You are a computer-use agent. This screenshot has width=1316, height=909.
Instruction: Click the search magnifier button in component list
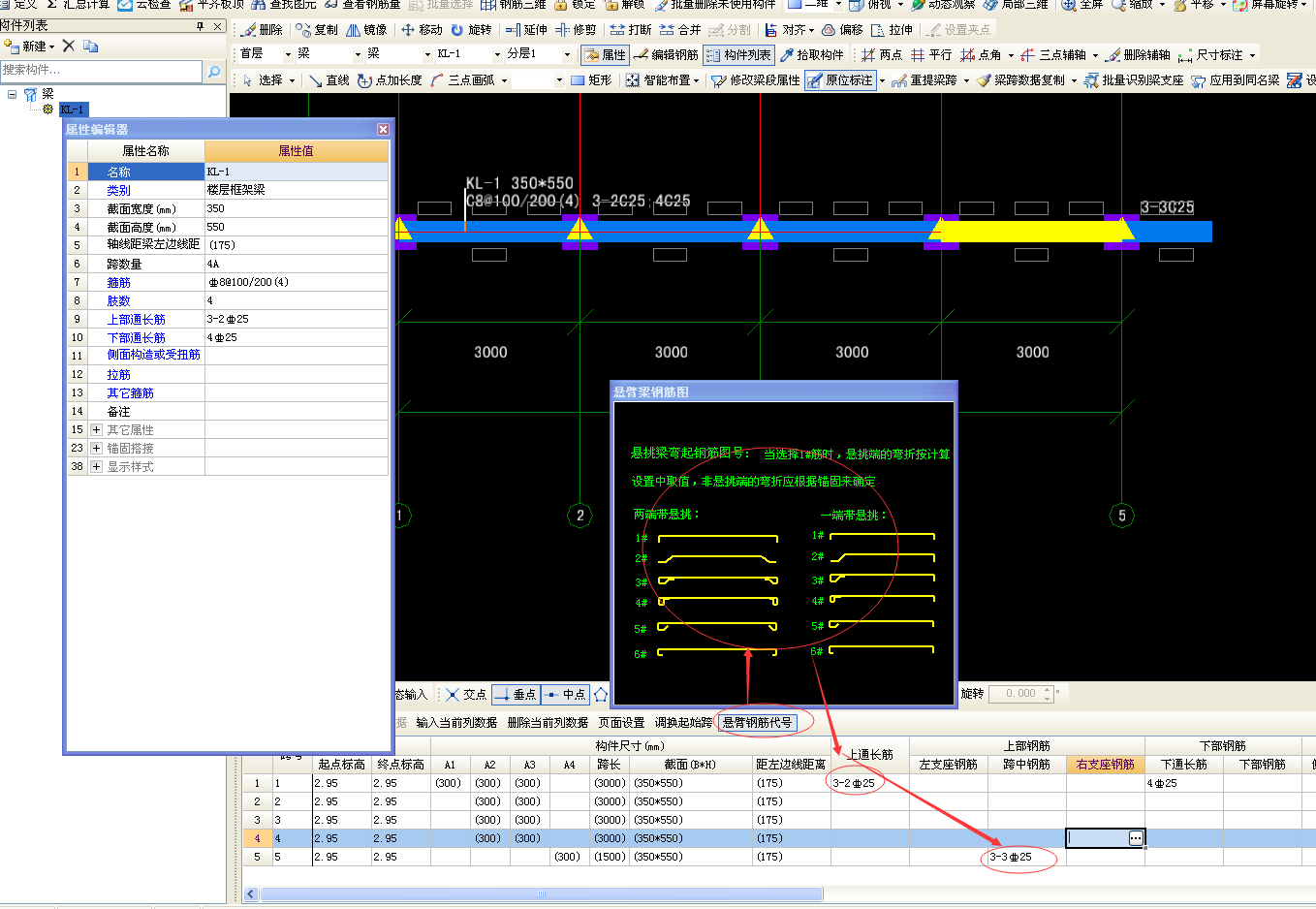[x=214, y=71]
